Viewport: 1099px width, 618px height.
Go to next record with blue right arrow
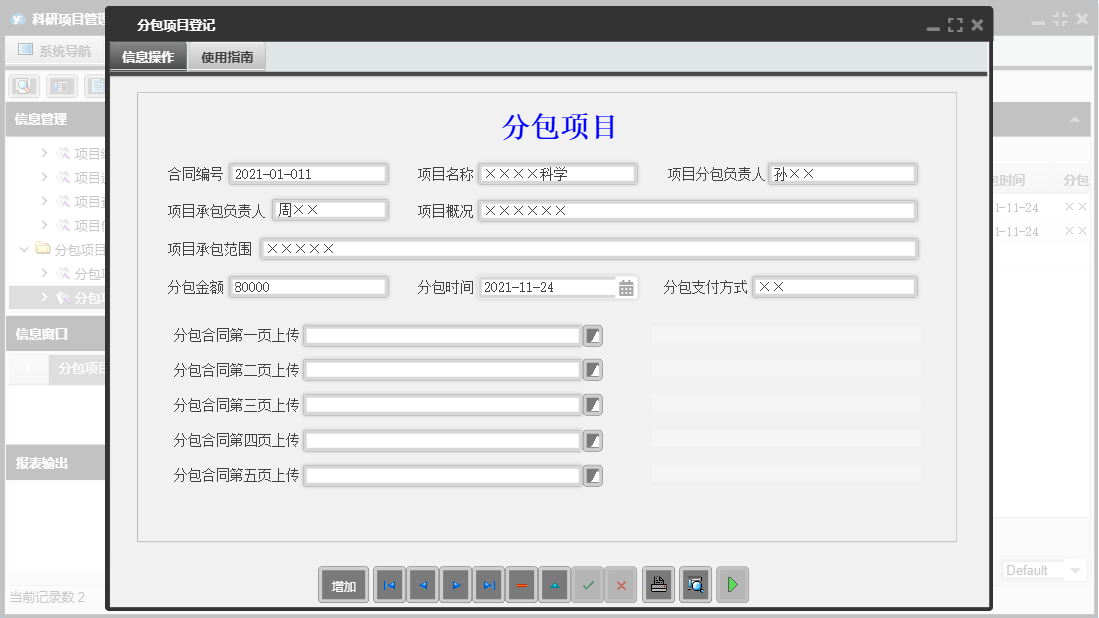pyautogui.click(x=455, y=585)
